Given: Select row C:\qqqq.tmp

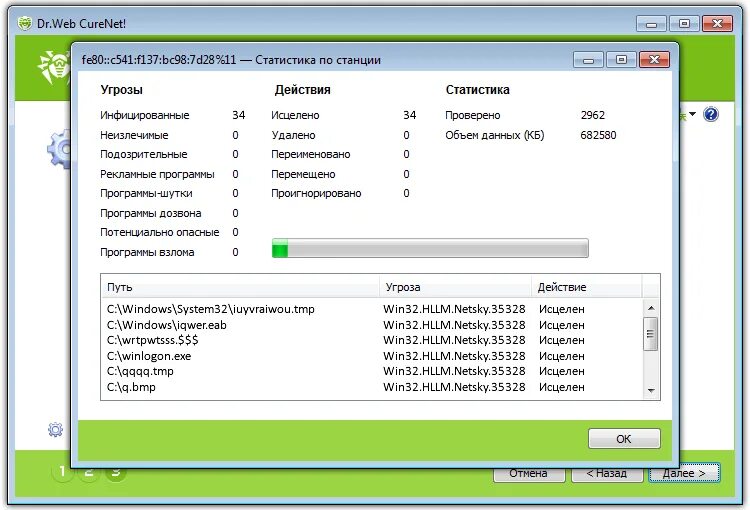Looking at the screenshot, I should [372, 371].
